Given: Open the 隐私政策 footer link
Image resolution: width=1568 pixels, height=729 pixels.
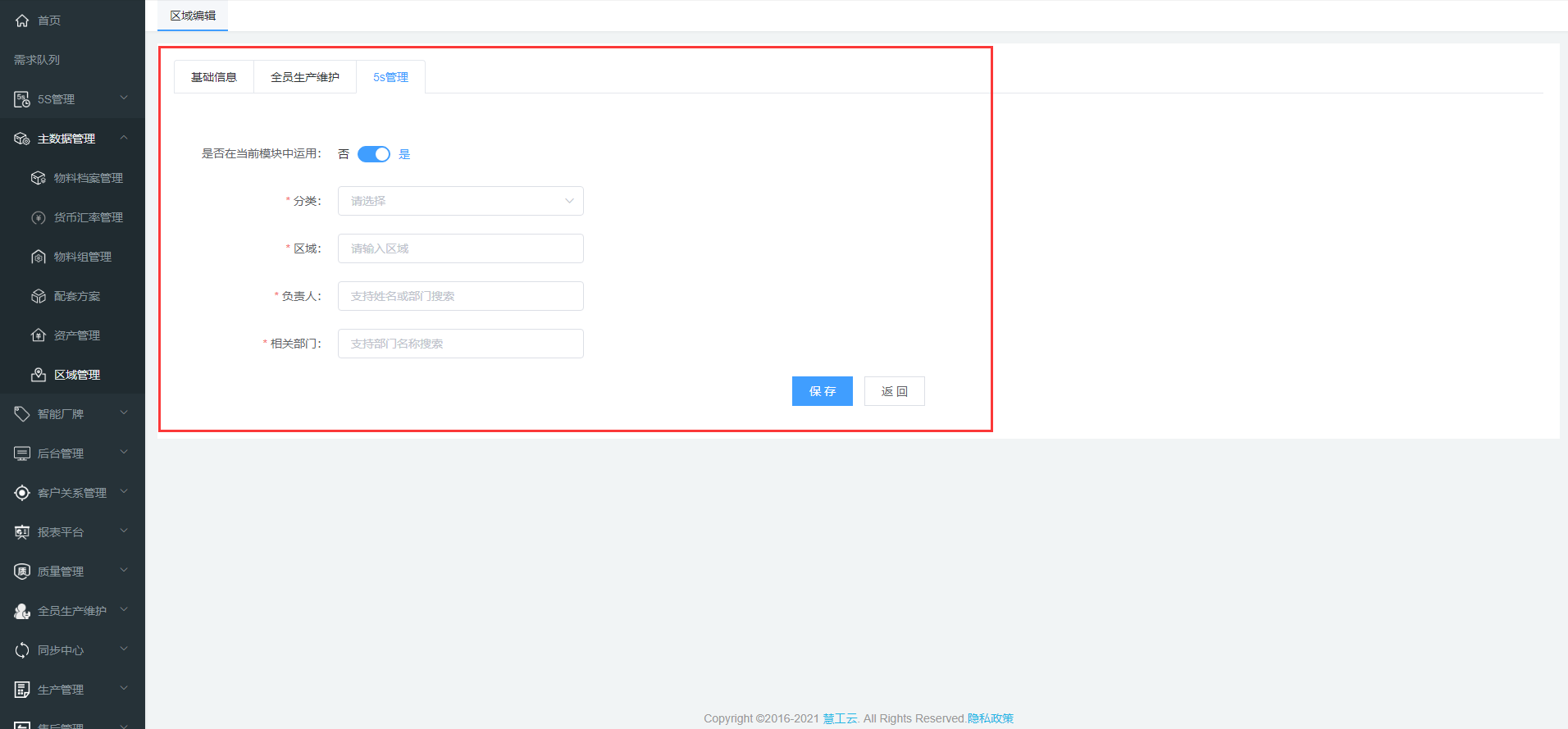Looking at the screenshot, I should click(x=990, y=718).
